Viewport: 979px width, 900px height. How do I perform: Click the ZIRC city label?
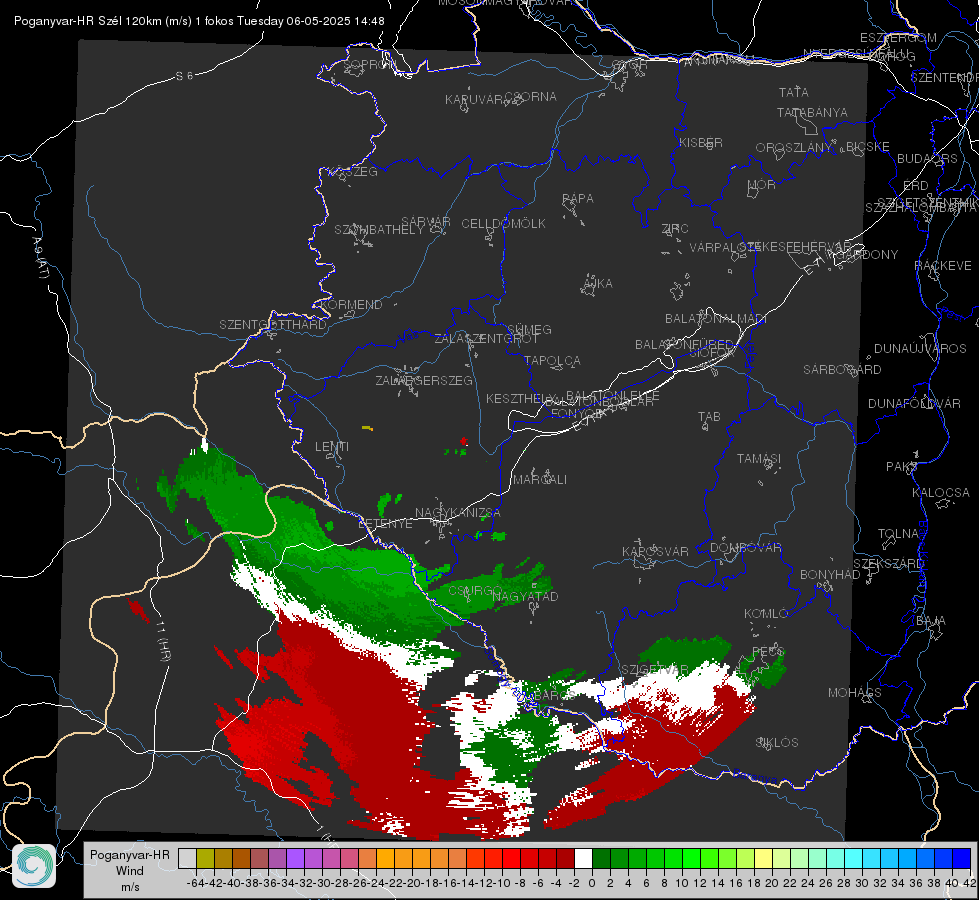(x=675, y=229)
